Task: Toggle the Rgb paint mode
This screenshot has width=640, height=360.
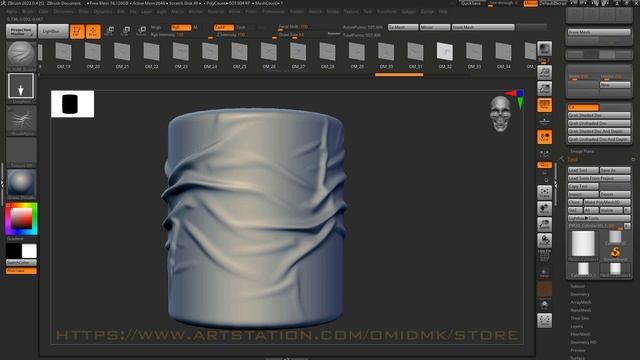Action: pyautogui.click(x=181, y=27)
